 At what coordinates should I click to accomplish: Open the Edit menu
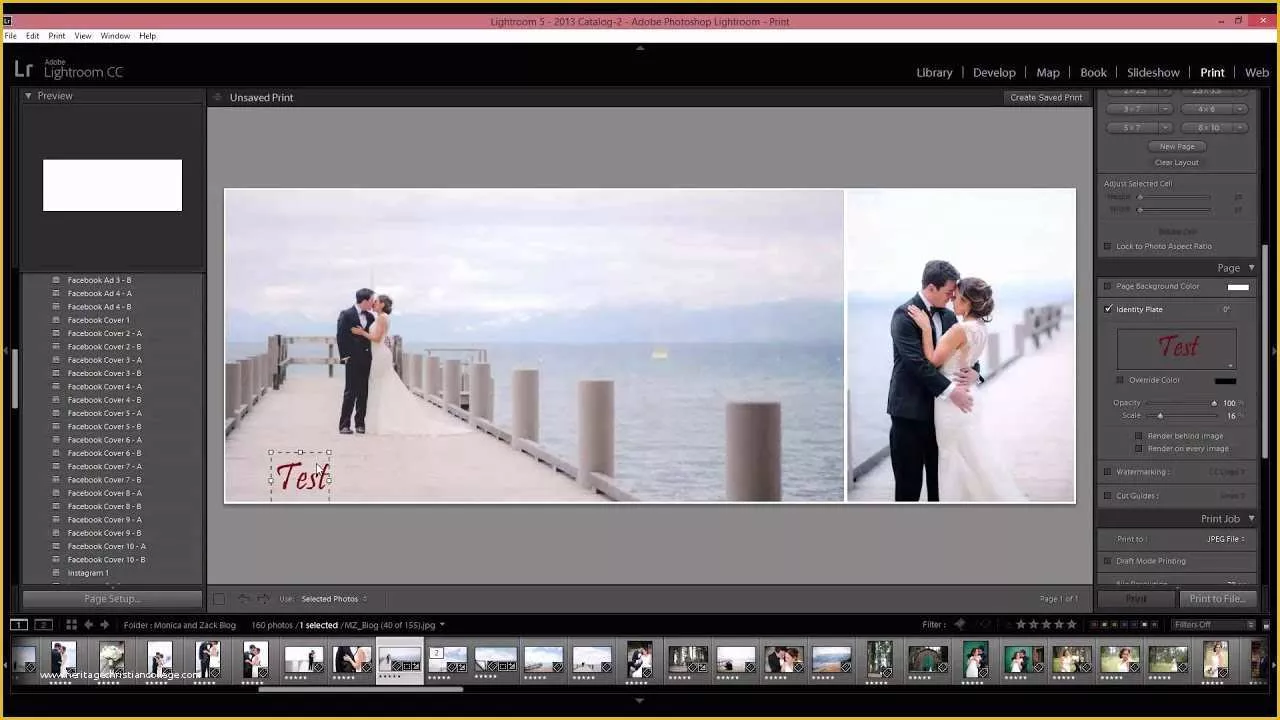(33, 36)
